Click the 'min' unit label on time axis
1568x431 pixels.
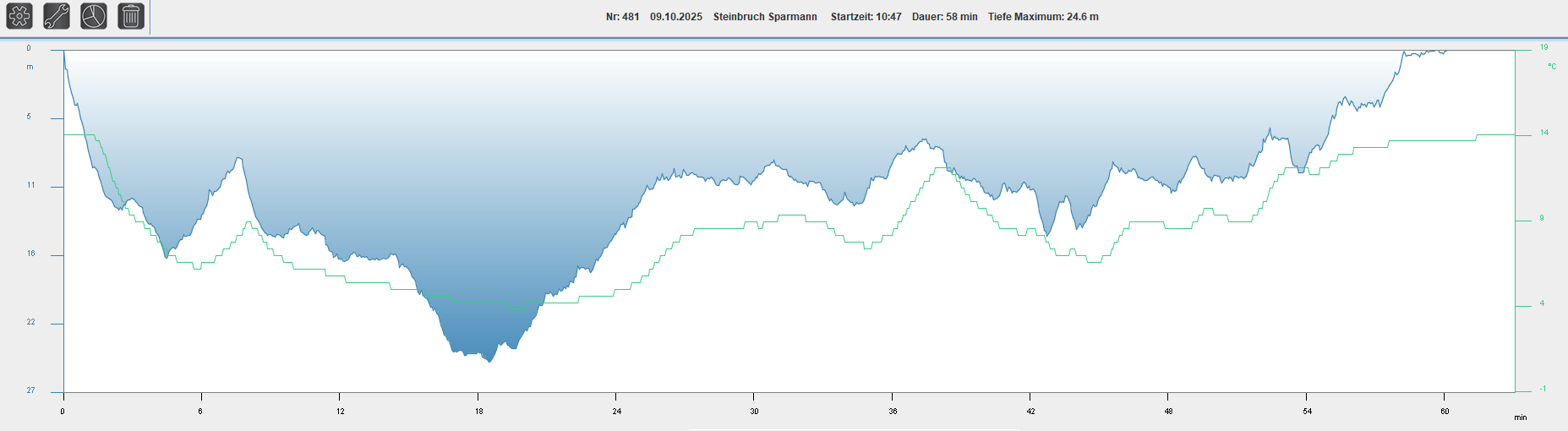[x=1520, y=417]
